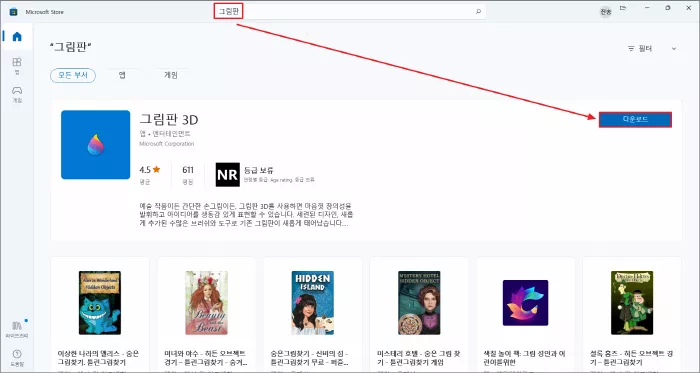The image size is (700, 373).
Task: Open the Detective Holmes game thumbnail
Action: [x=632, y=303]
